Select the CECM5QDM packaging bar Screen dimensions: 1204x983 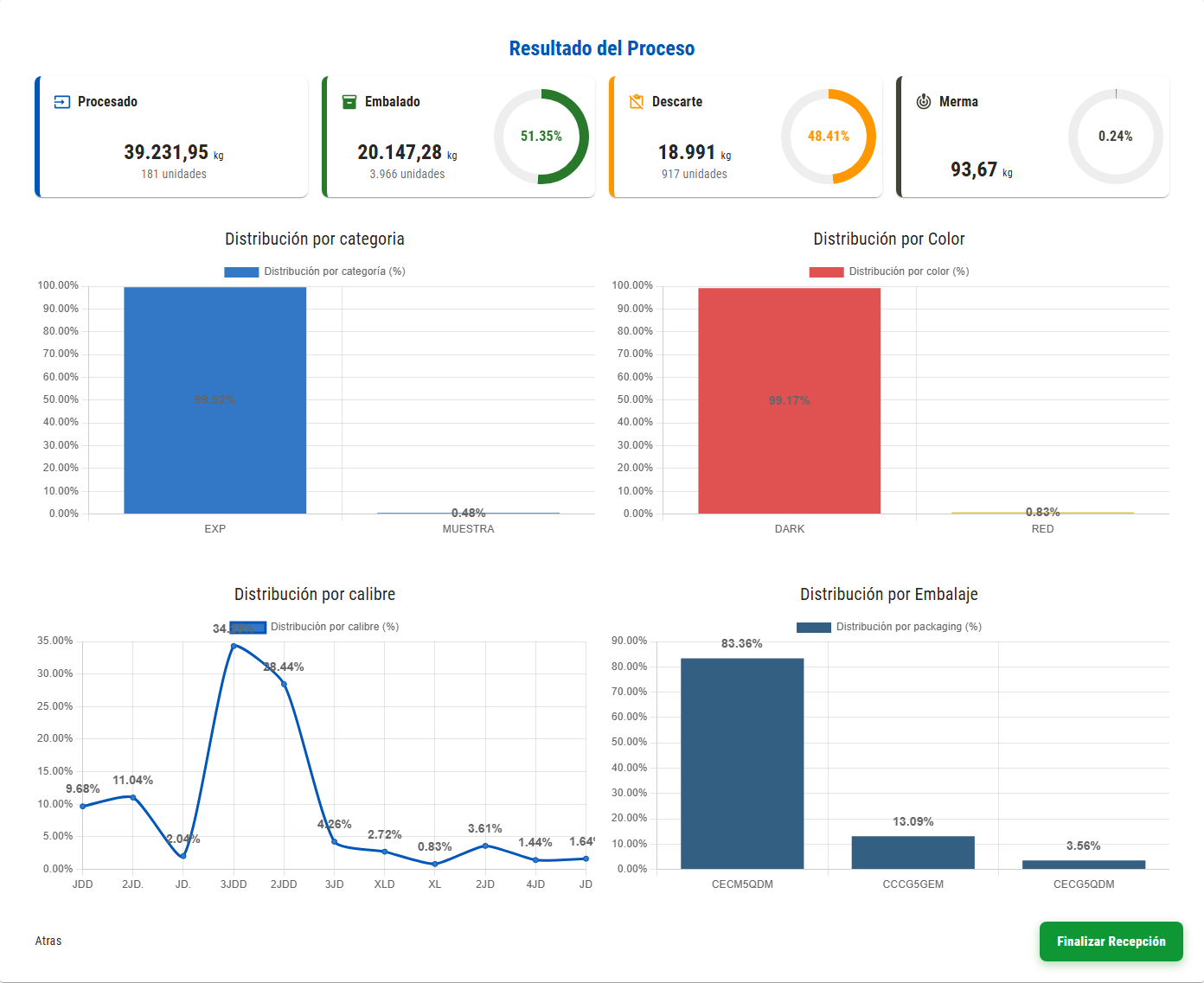742,763
